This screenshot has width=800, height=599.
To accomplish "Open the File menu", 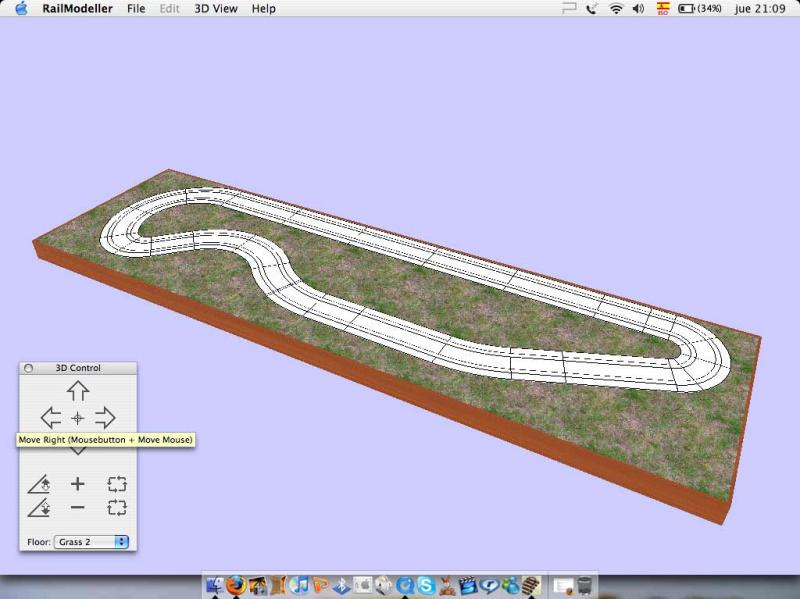I will (136, 8).
